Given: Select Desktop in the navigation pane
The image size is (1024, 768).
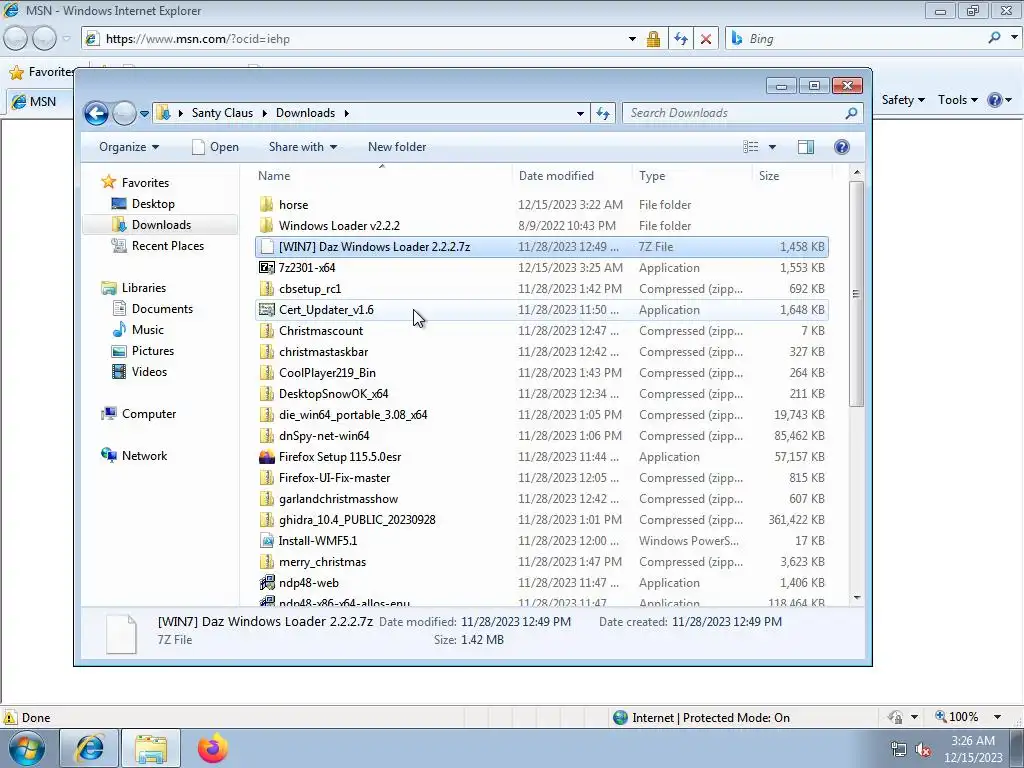Looking at the screenshot, I should tap(153, 204).
